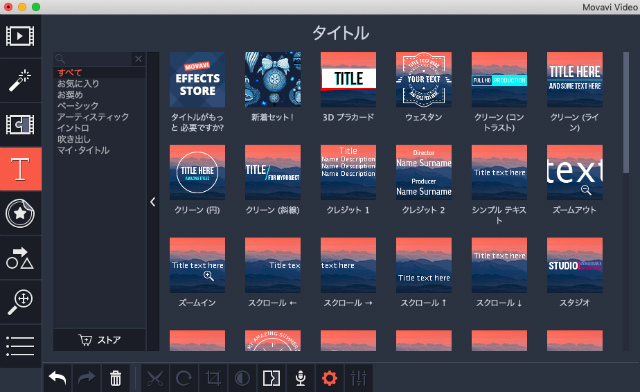This screenshot has height=392, width=640.
Task: Open the ストア store button
Action: tap(100, 340)
